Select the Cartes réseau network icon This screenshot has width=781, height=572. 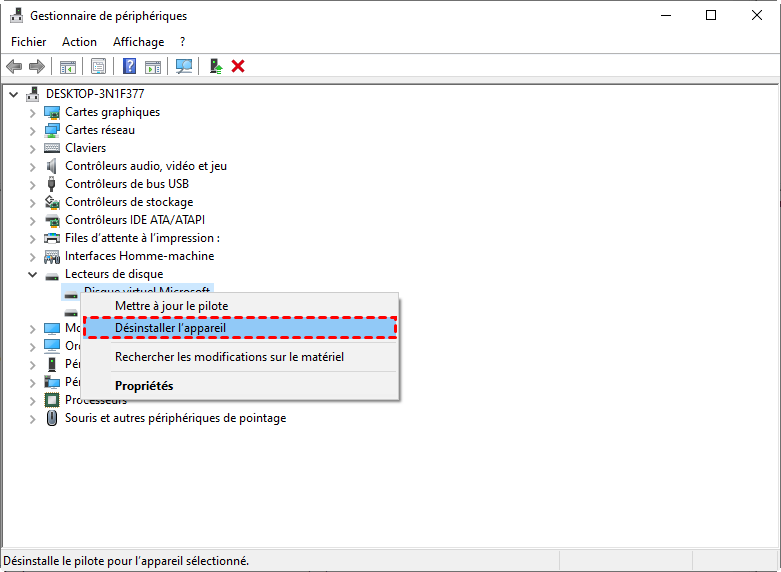[52, 130]
